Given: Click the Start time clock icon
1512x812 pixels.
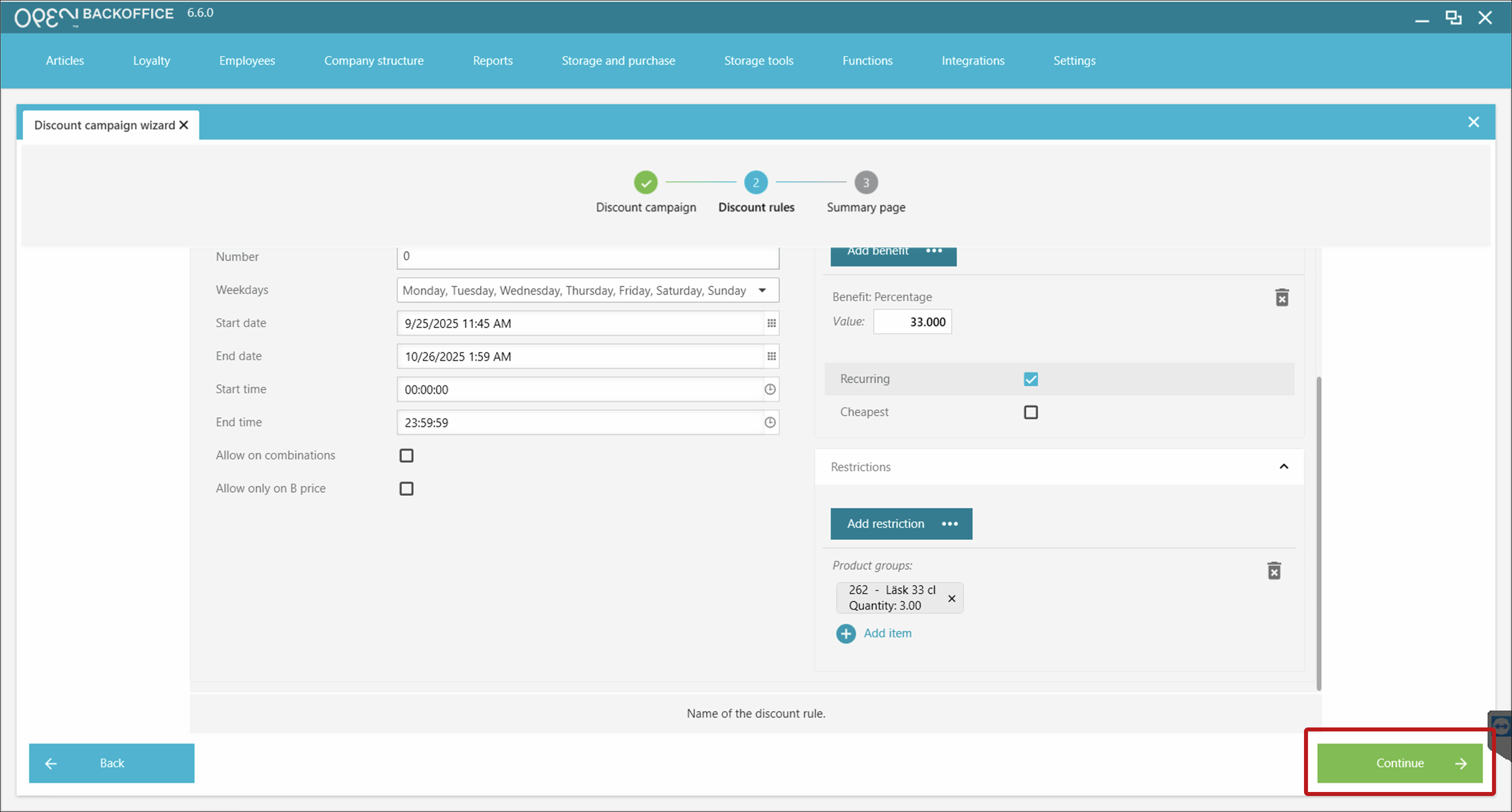Looking at the screenshot, I should click(x=770, y=389).
